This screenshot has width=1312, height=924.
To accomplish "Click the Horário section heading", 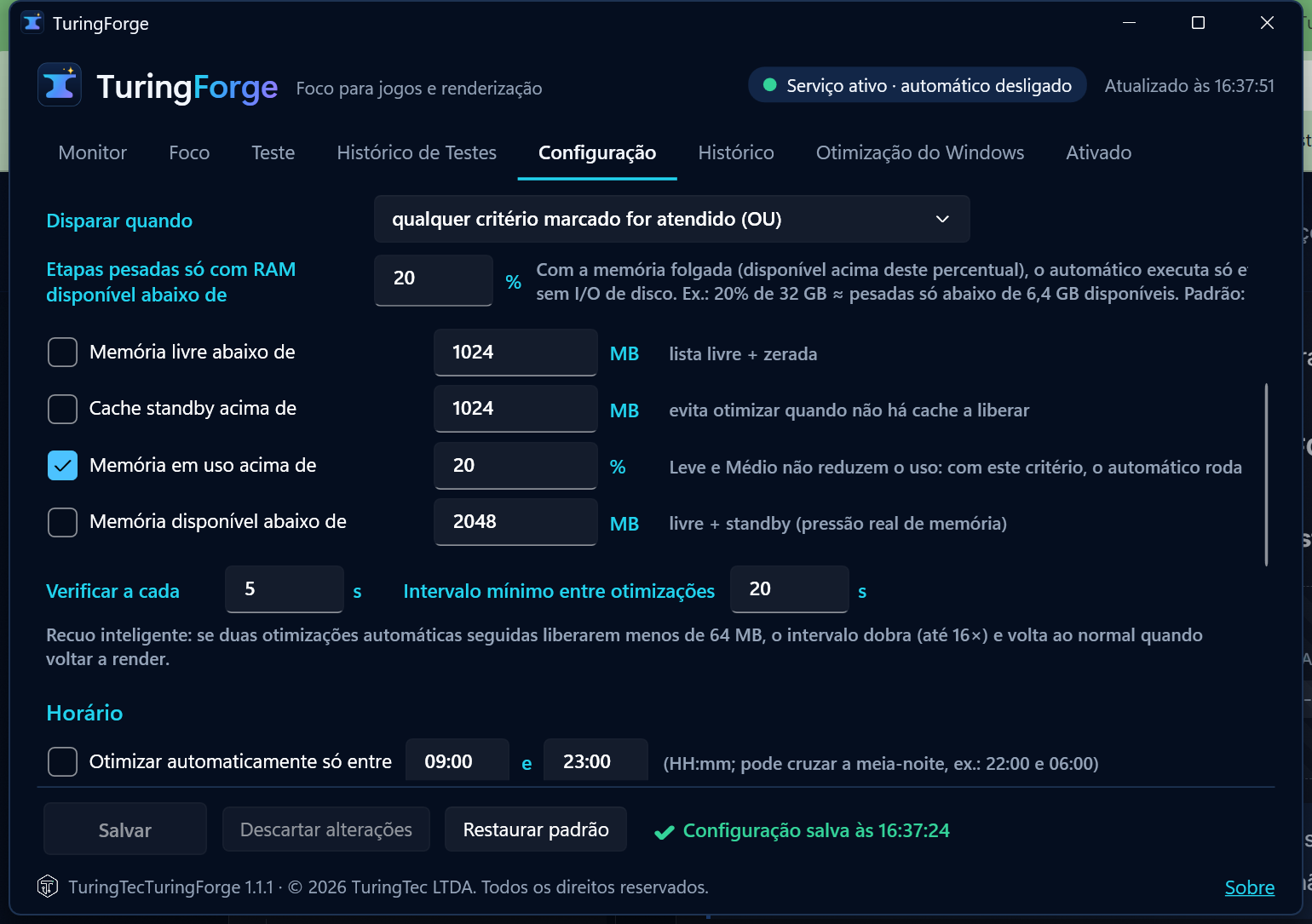I will coord(84,713).
